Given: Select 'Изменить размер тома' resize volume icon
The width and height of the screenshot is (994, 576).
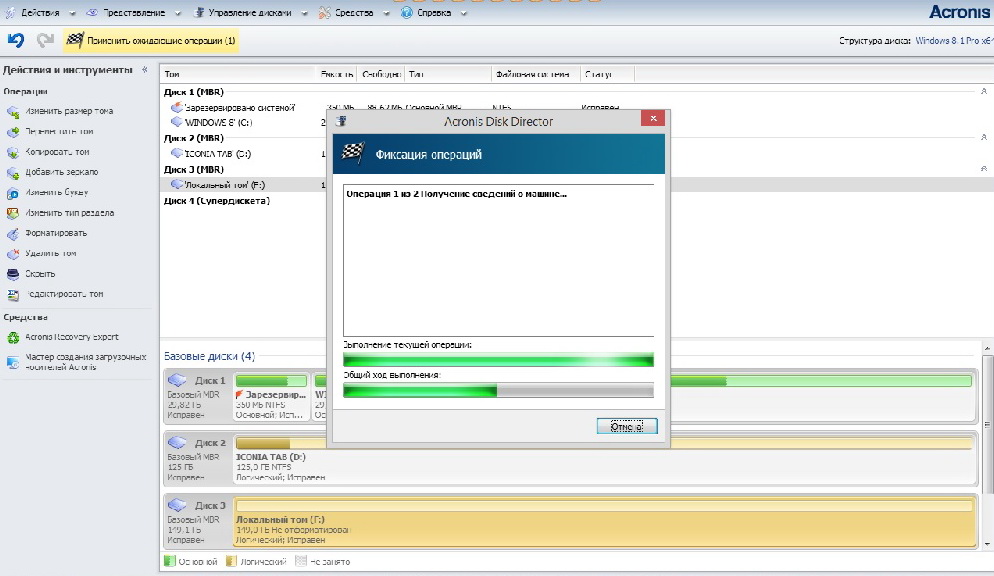Looking at the screenshot, I should point(12,111).
